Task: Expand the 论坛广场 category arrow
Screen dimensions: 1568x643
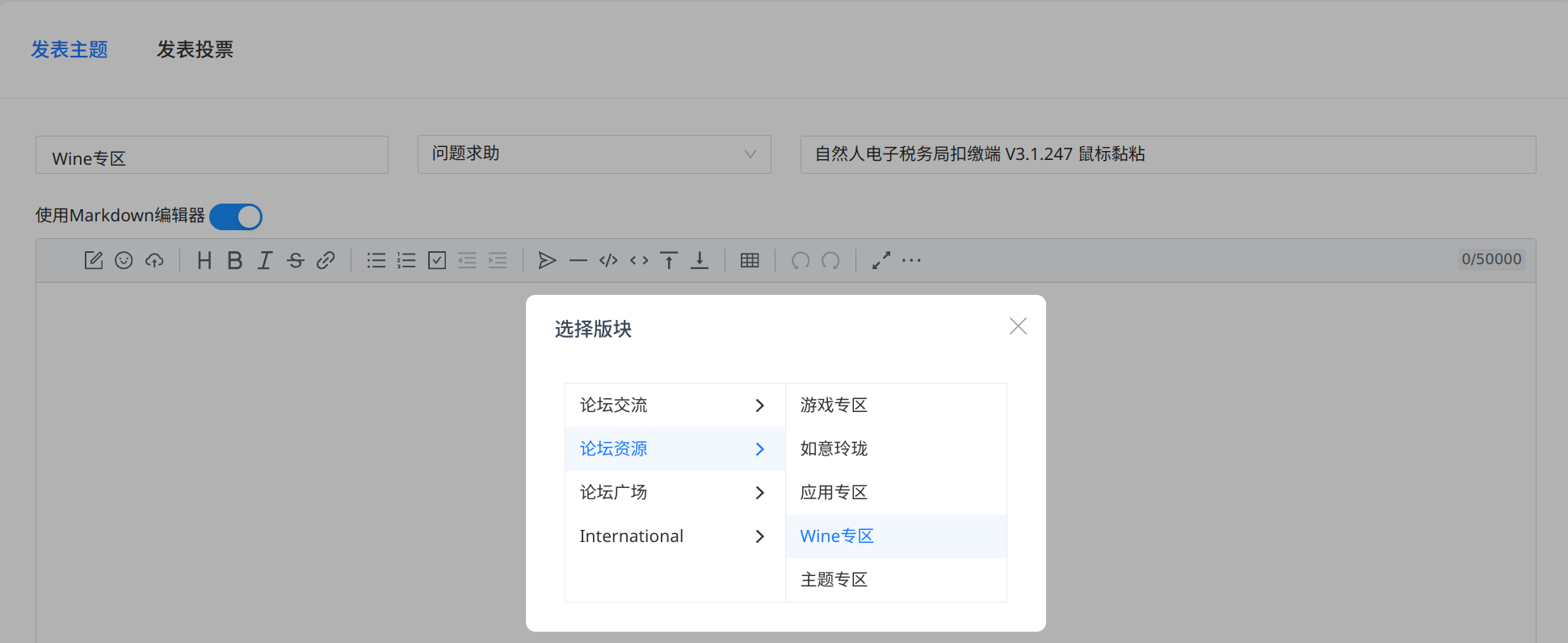Action: 759,493
